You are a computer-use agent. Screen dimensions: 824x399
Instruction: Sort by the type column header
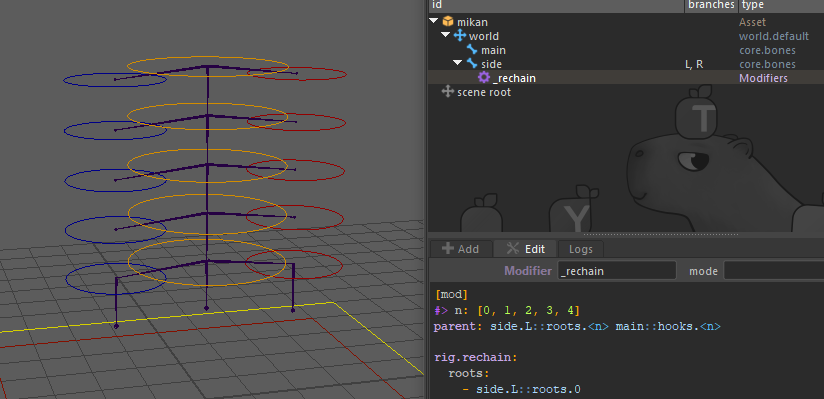[x=781, y=5]
